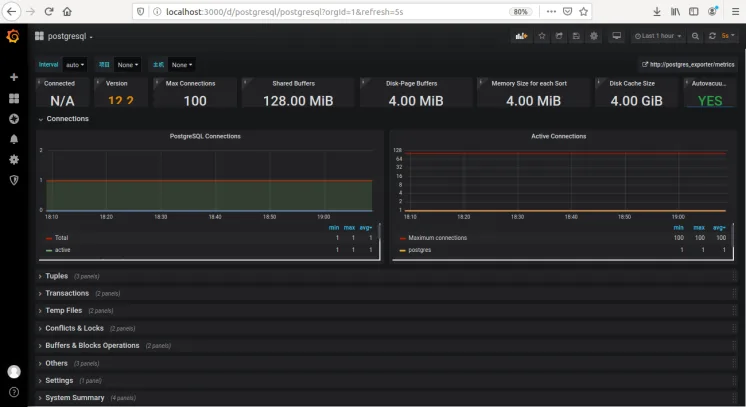Expand the Conflicts & Locks row
The image size is (746, 407).
coord(387,328)
